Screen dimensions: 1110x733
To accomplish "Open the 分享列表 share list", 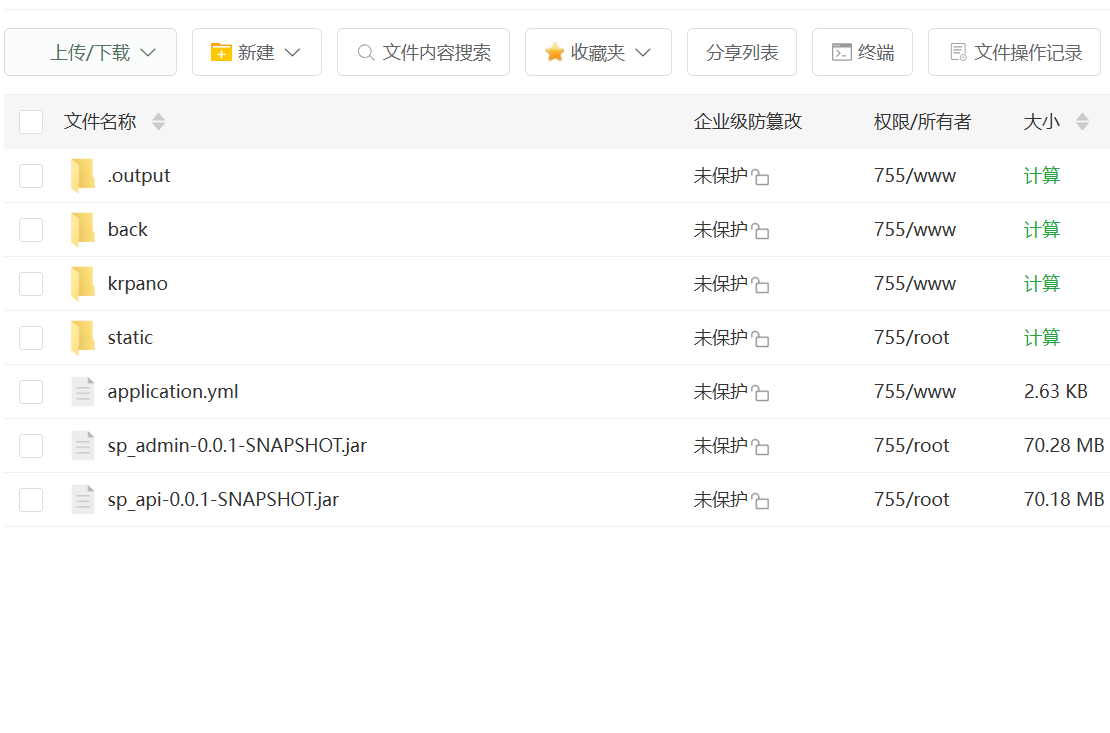I will pos(742,52).
